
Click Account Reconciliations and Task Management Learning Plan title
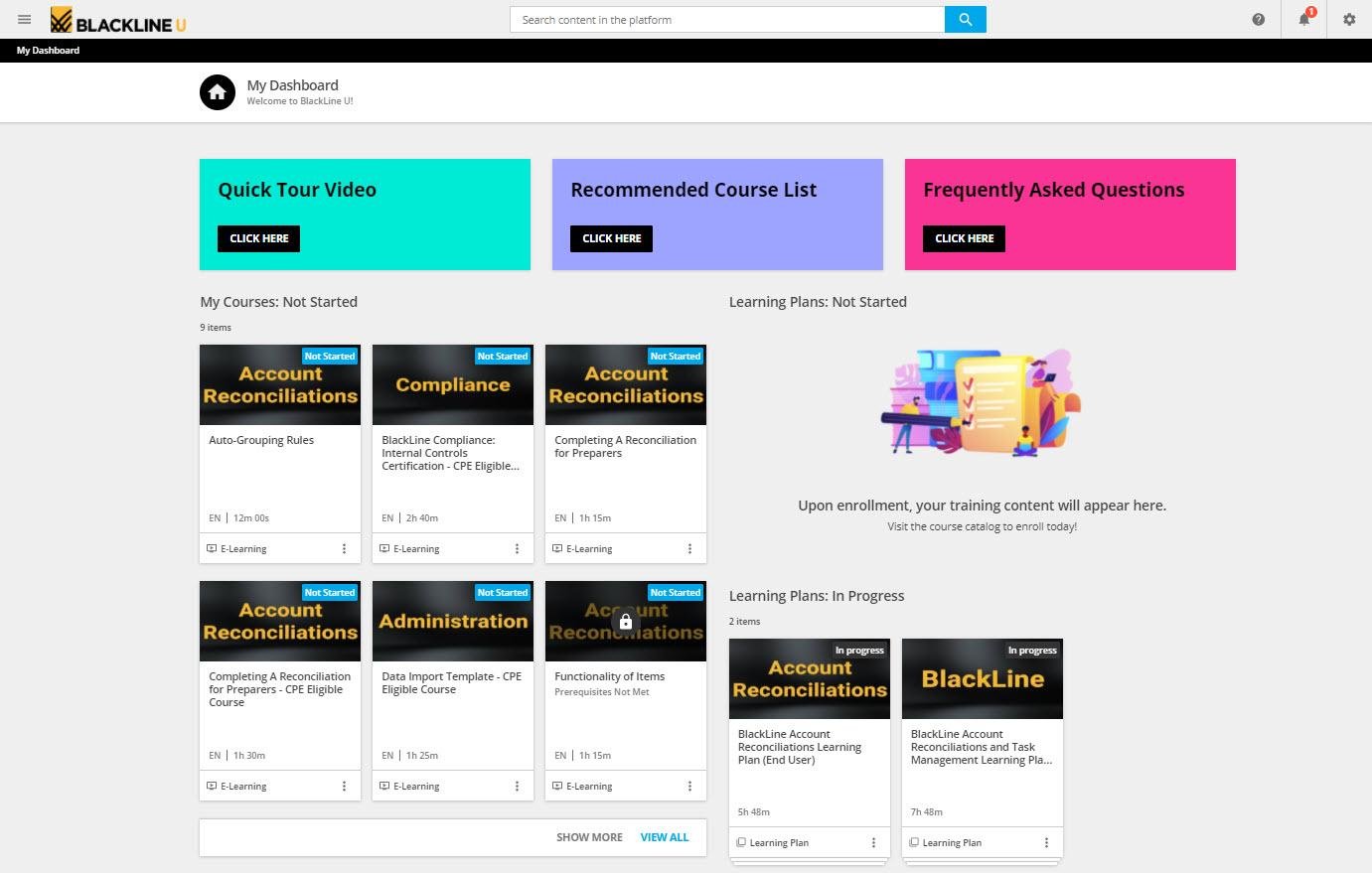point(981,747)
